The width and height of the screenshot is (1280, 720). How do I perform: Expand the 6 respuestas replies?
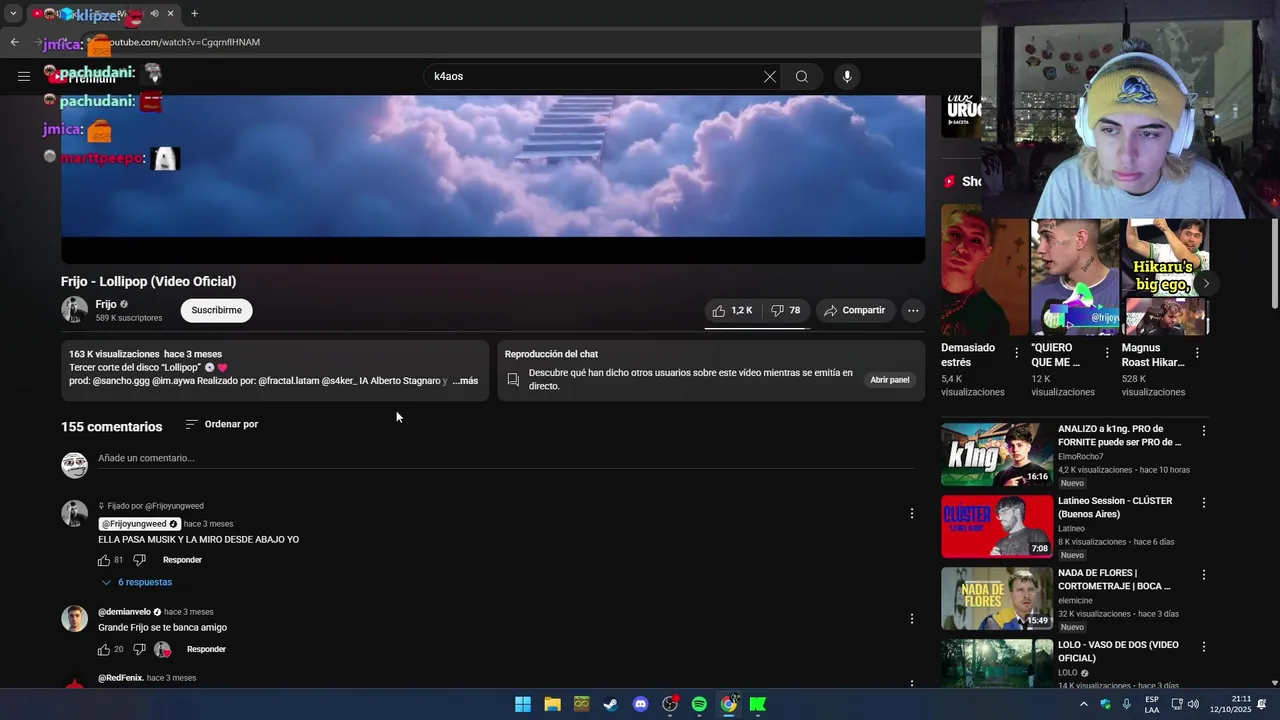(137, 582)
